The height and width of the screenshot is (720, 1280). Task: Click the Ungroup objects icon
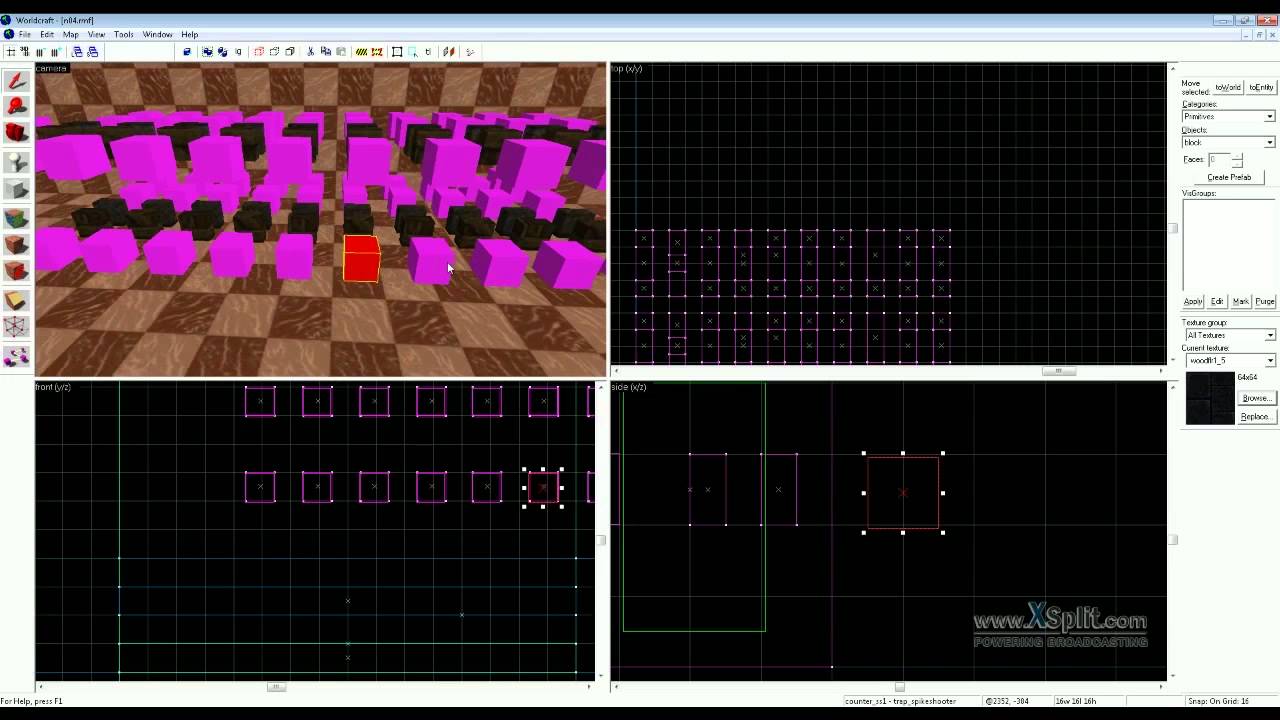coord(222,52)
